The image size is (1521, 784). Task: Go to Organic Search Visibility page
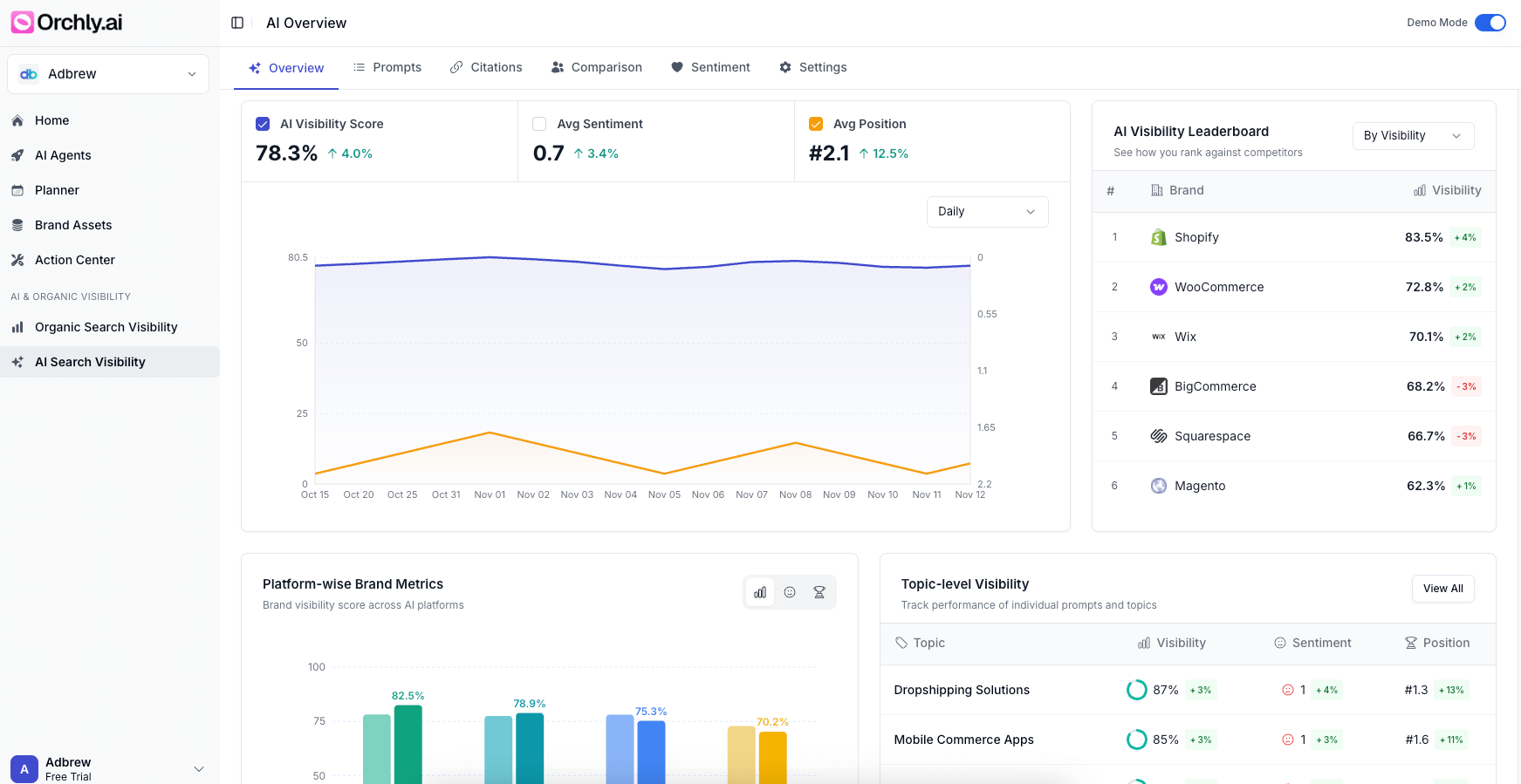click(x=106, y=327)
